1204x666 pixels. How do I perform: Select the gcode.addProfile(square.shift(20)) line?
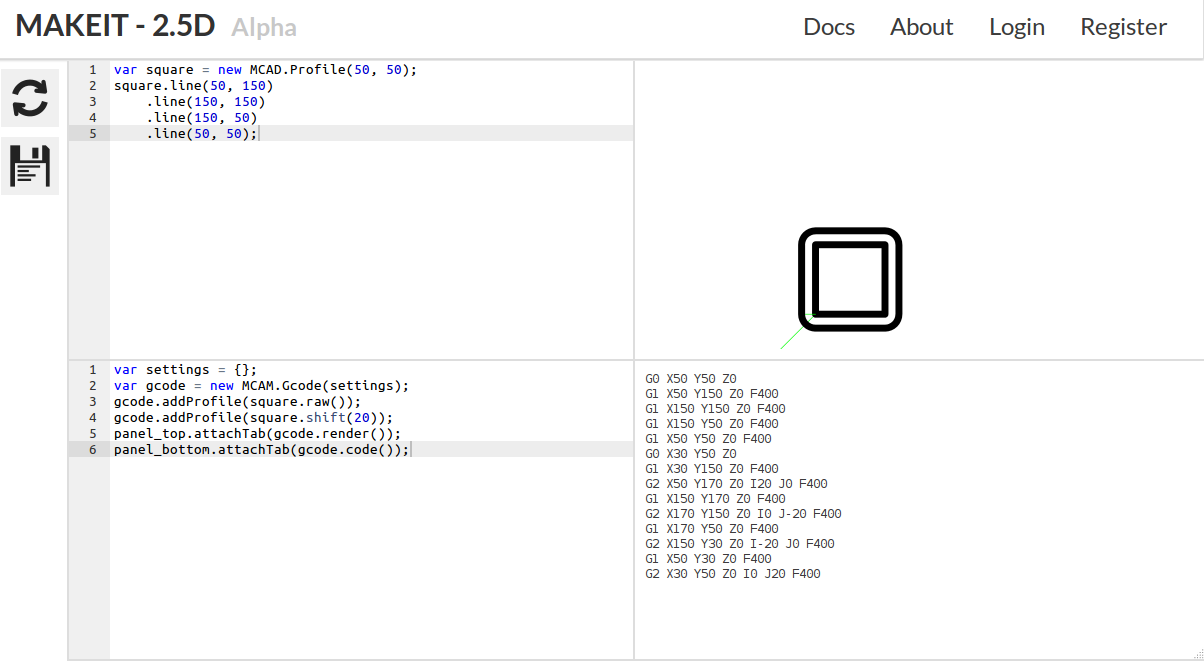point(250,417)
